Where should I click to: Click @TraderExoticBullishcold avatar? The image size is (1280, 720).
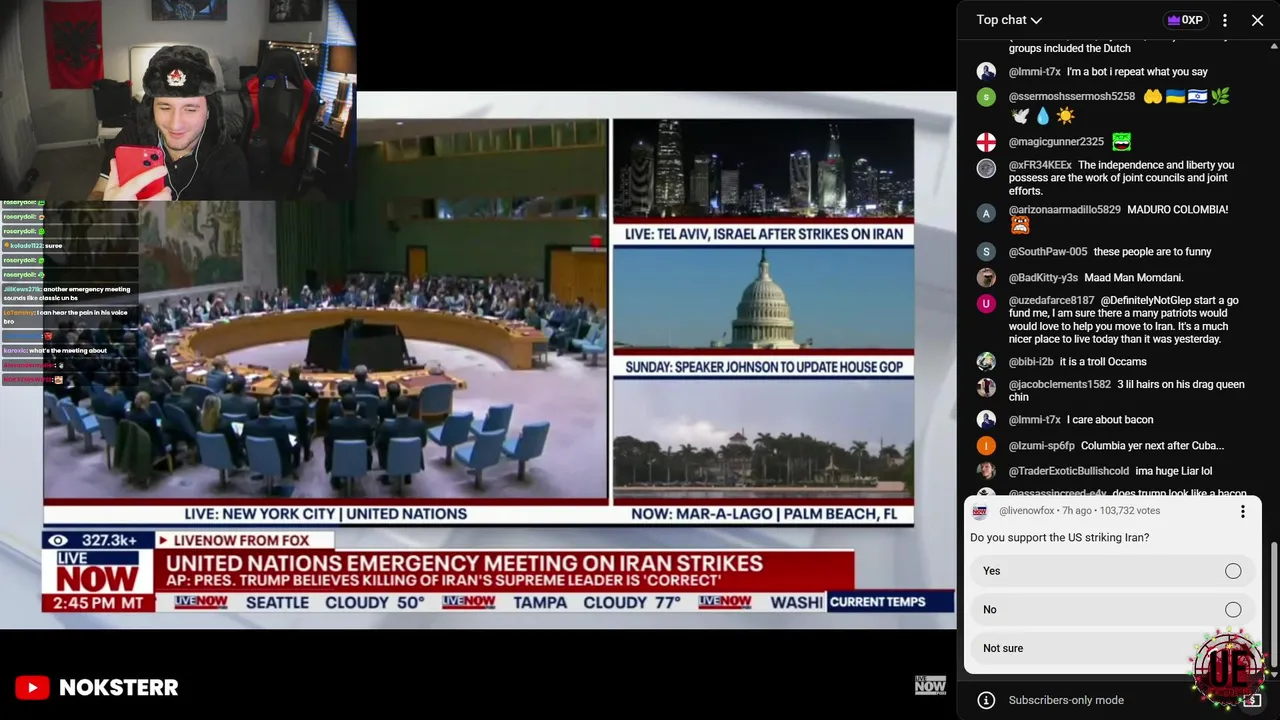(x=986, y=471)
